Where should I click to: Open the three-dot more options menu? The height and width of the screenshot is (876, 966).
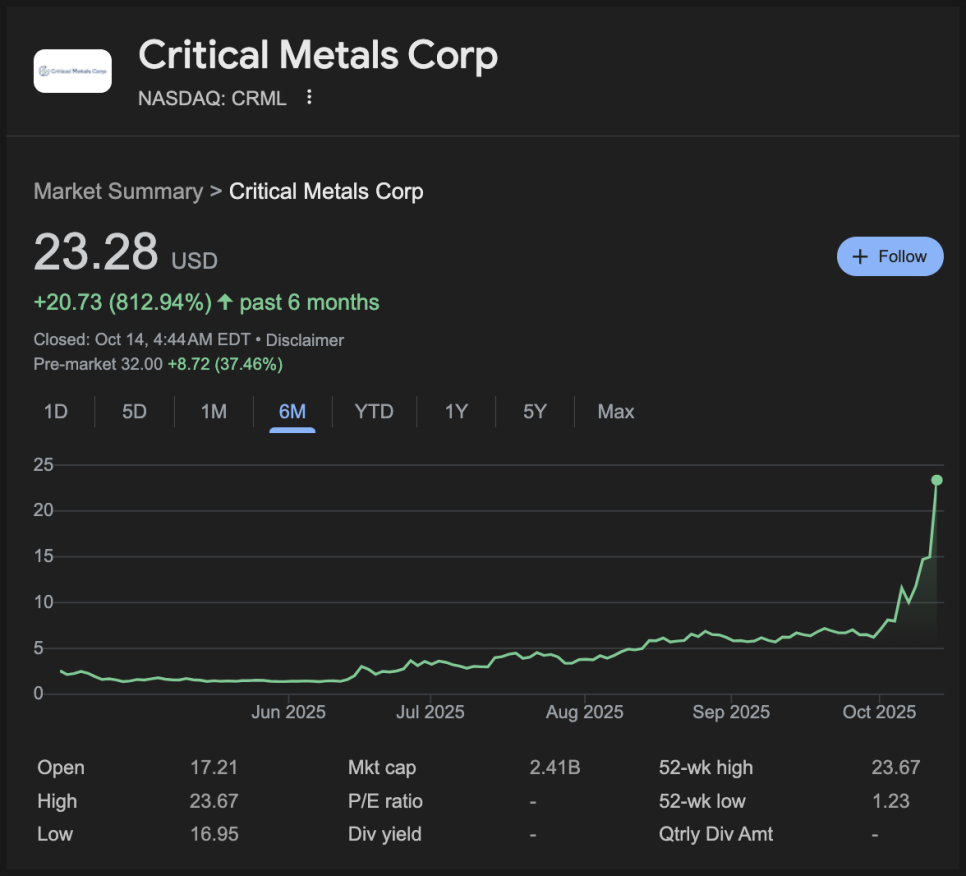click(x=309, y=97)
